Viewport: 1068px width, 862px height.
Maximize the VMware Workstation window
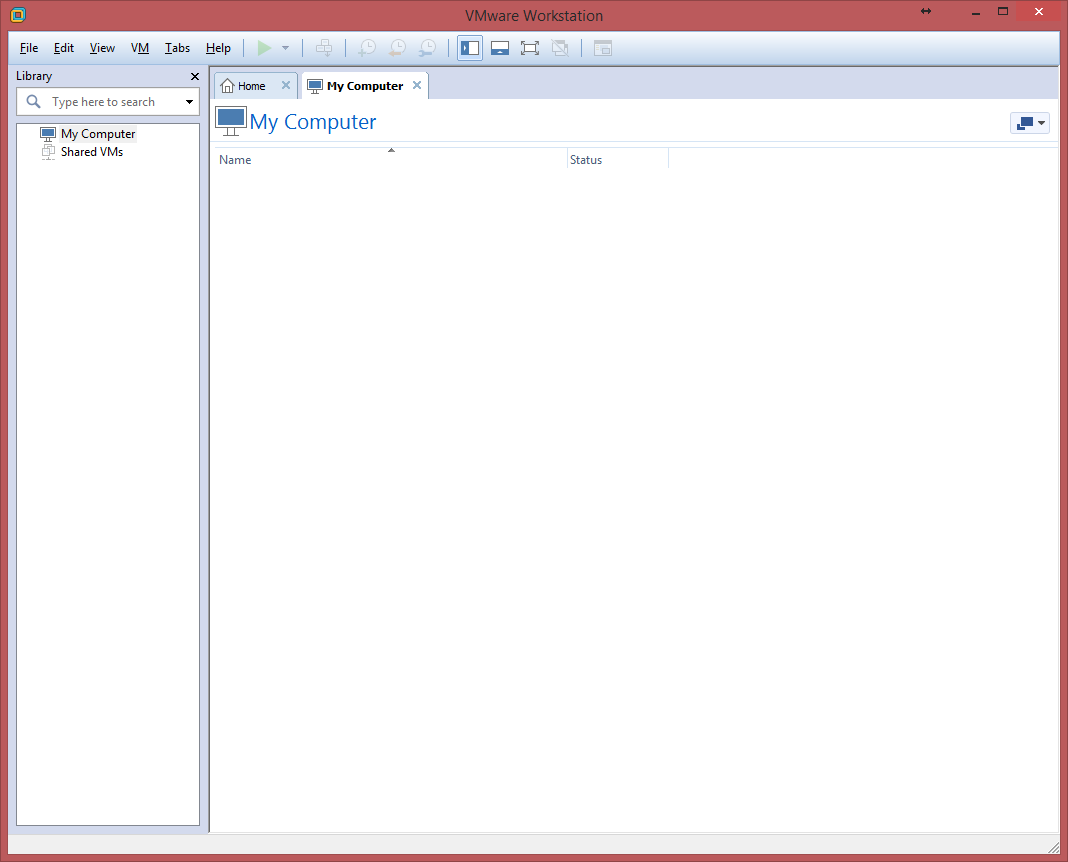[x=1003, y=12]
